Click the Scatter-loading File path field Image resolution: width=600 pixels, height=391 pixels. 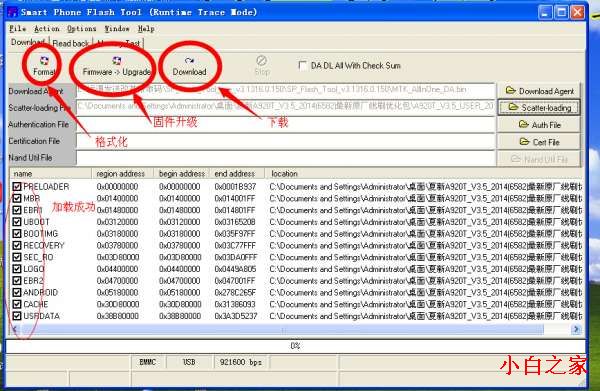[x=286, y=107]
